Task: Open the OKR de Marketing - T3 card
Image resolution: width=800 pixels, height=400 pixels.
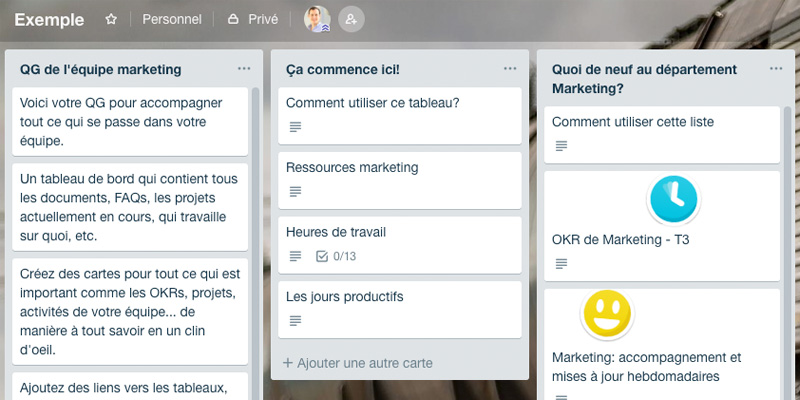Action: (x=662, y=226)
